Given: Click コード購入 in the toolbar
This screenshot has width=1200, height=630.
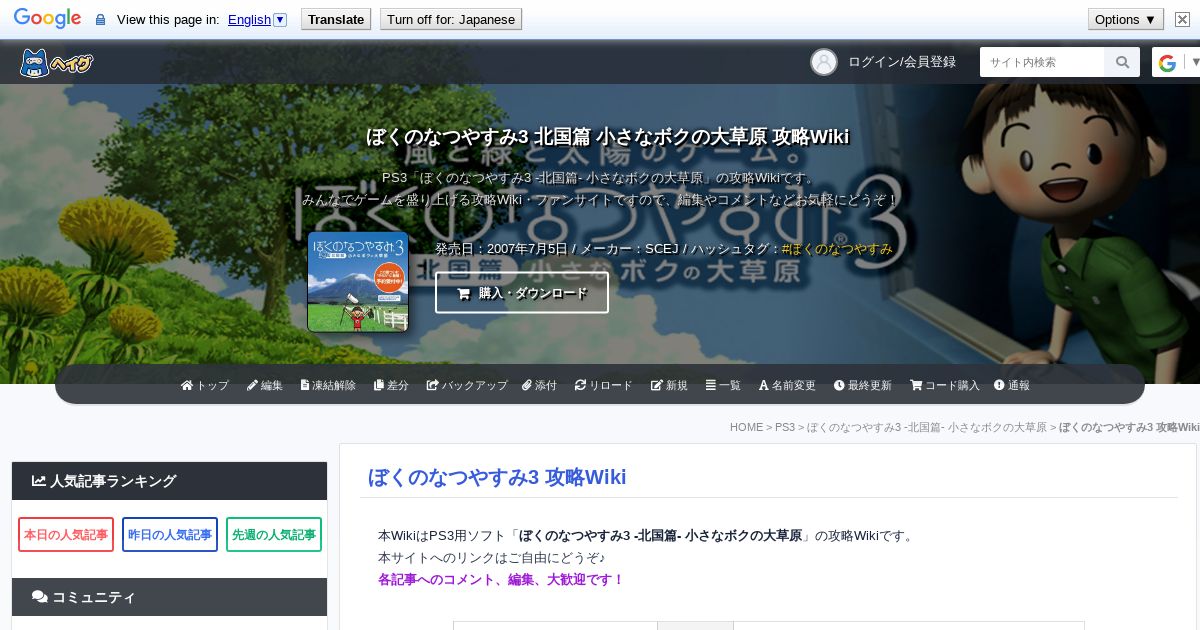Looking at the screenshot, I should [945, 385].
